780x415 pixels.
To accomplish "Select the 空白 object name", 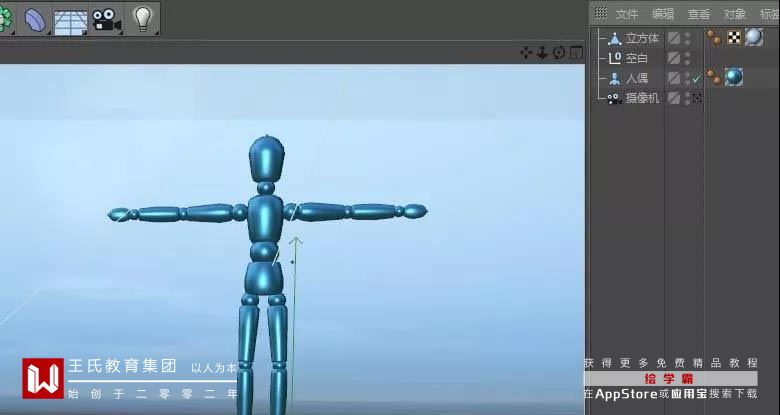I will [x=637, y=58].
